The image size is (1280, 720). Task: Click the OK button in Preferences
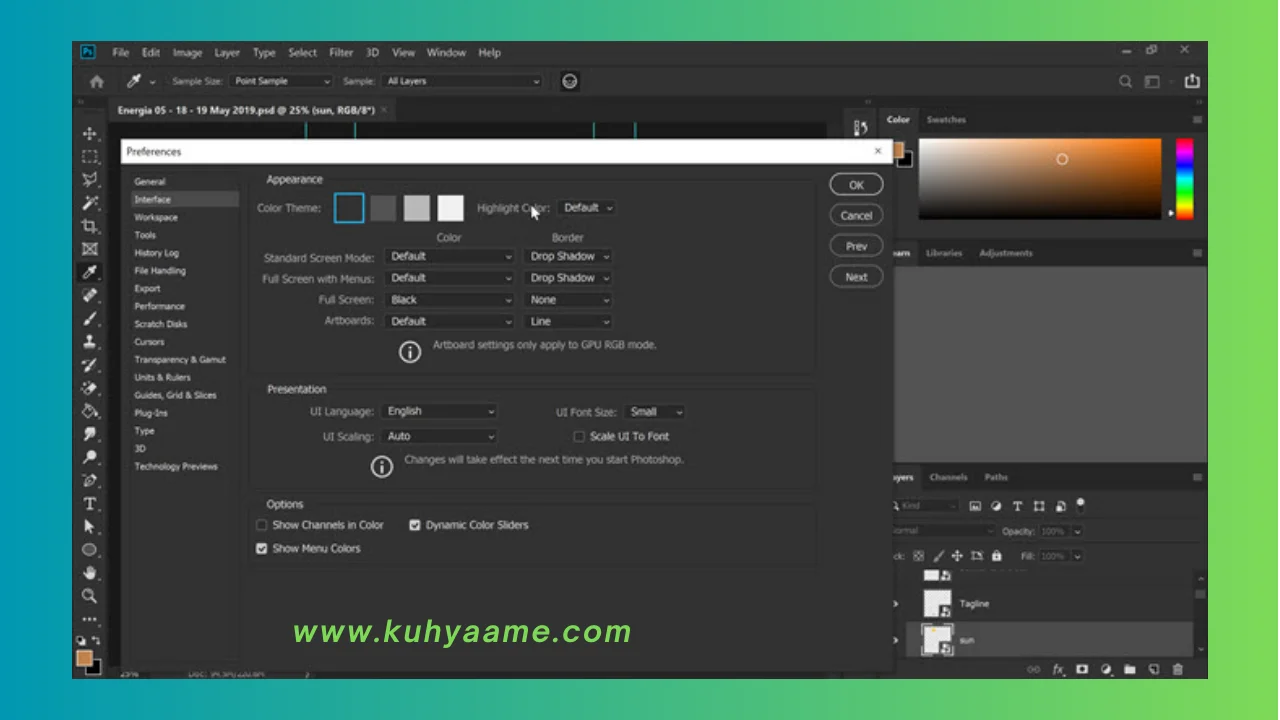[x=856, y=185]
